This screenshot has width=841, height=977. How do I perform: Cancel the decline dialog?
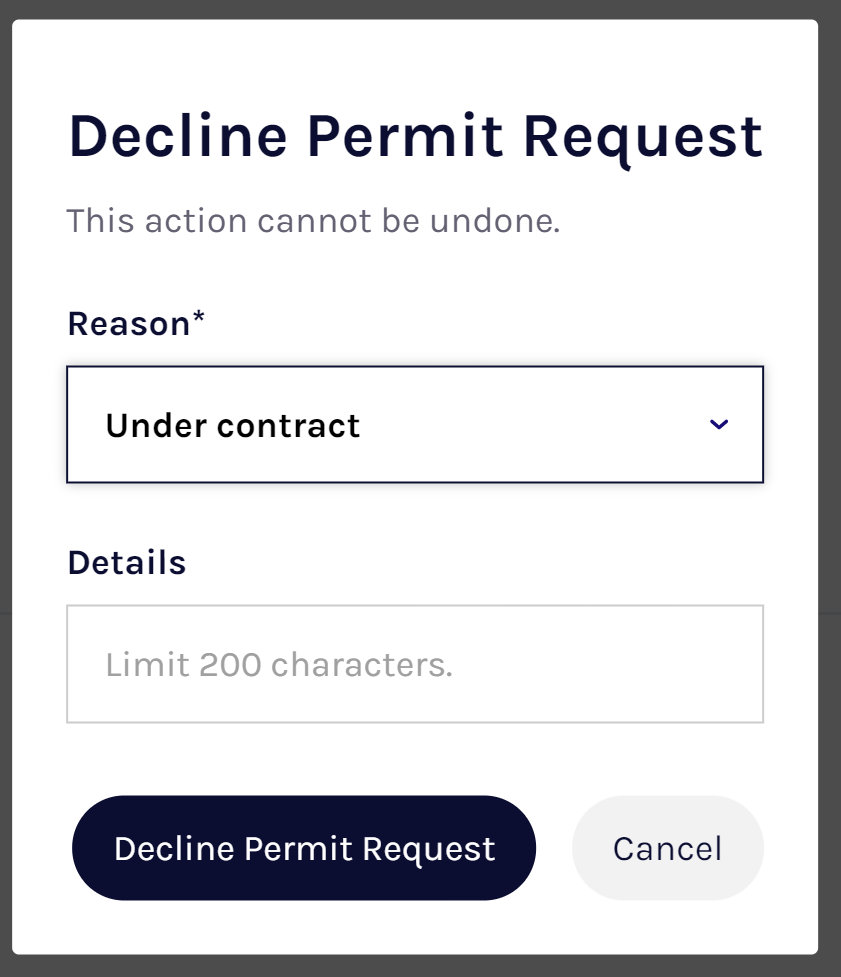[667, 848]
